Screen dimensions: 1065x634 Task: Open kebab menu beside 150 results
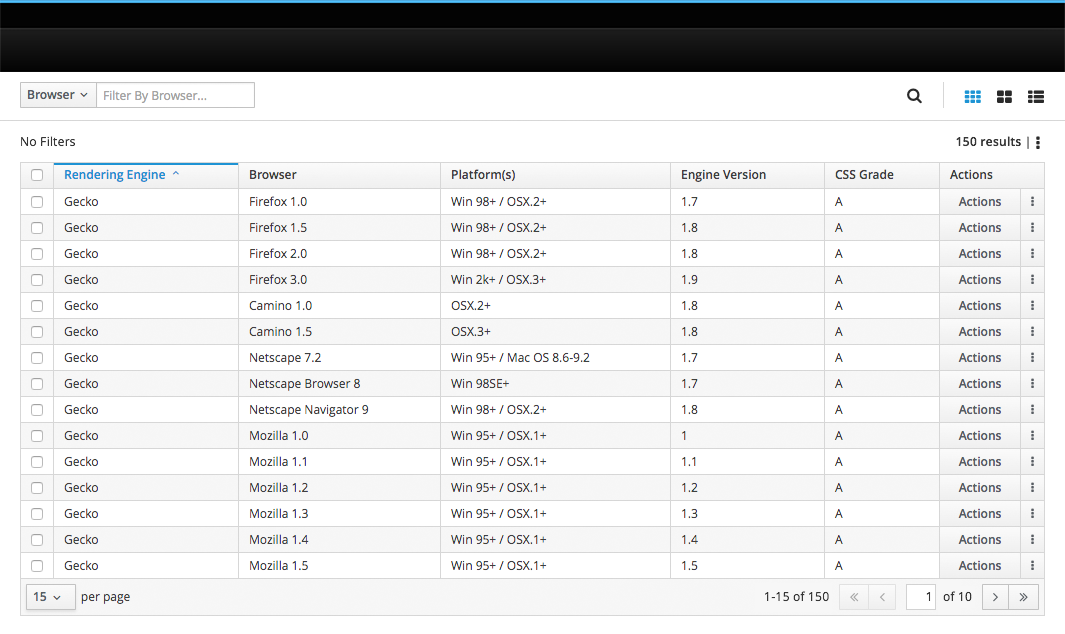[x=1038, y=142]
